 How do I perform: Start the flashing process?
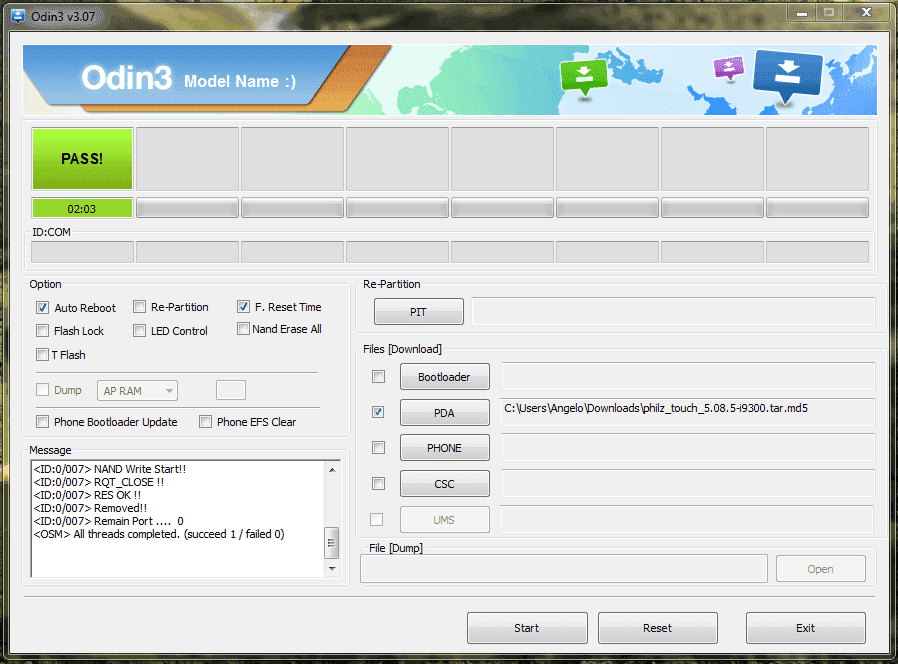[527, 628]
